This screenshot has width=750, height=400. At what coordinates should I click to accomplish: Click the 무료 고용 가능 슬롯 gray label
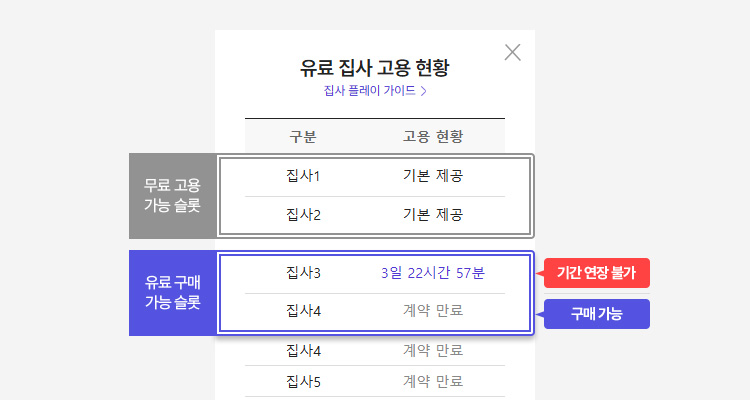[x=173, y=196]
